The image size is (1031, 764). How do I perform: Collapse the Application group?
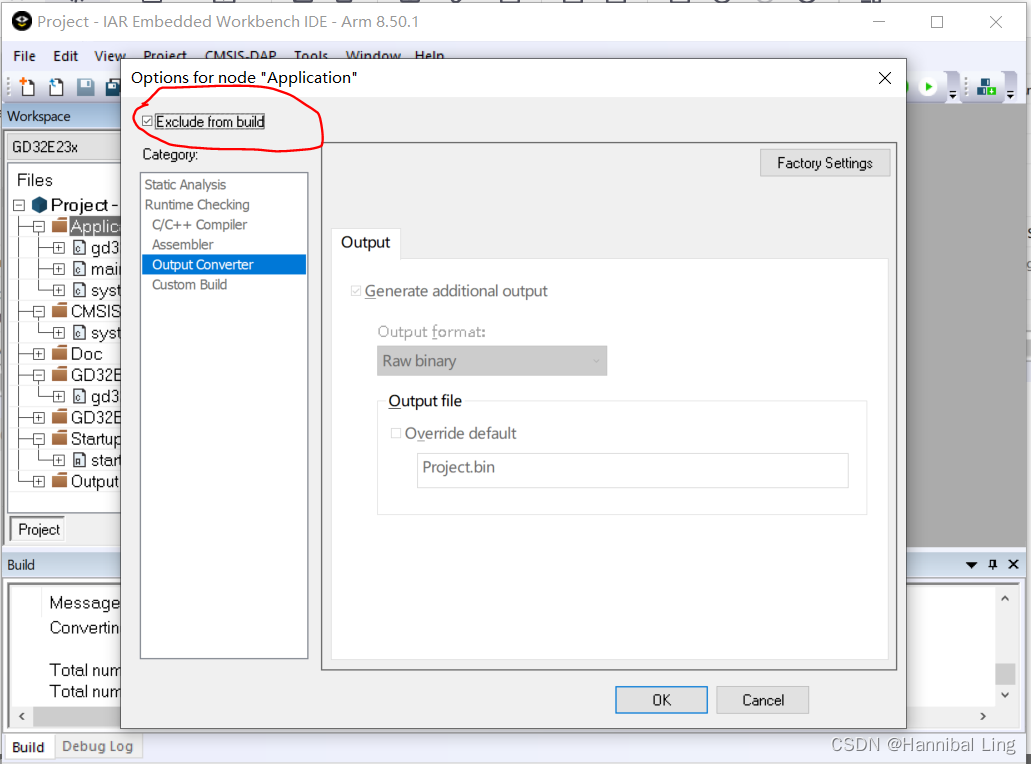(39, 227)
